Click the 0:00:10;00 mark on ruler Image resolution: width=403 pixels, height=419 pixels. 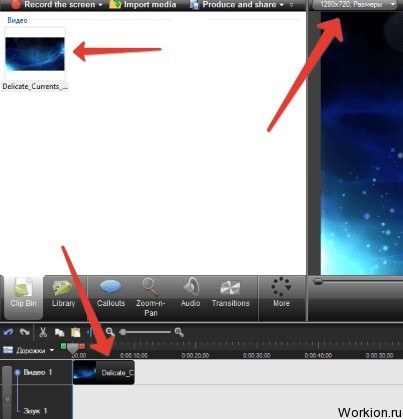click(x=134, y=355)
